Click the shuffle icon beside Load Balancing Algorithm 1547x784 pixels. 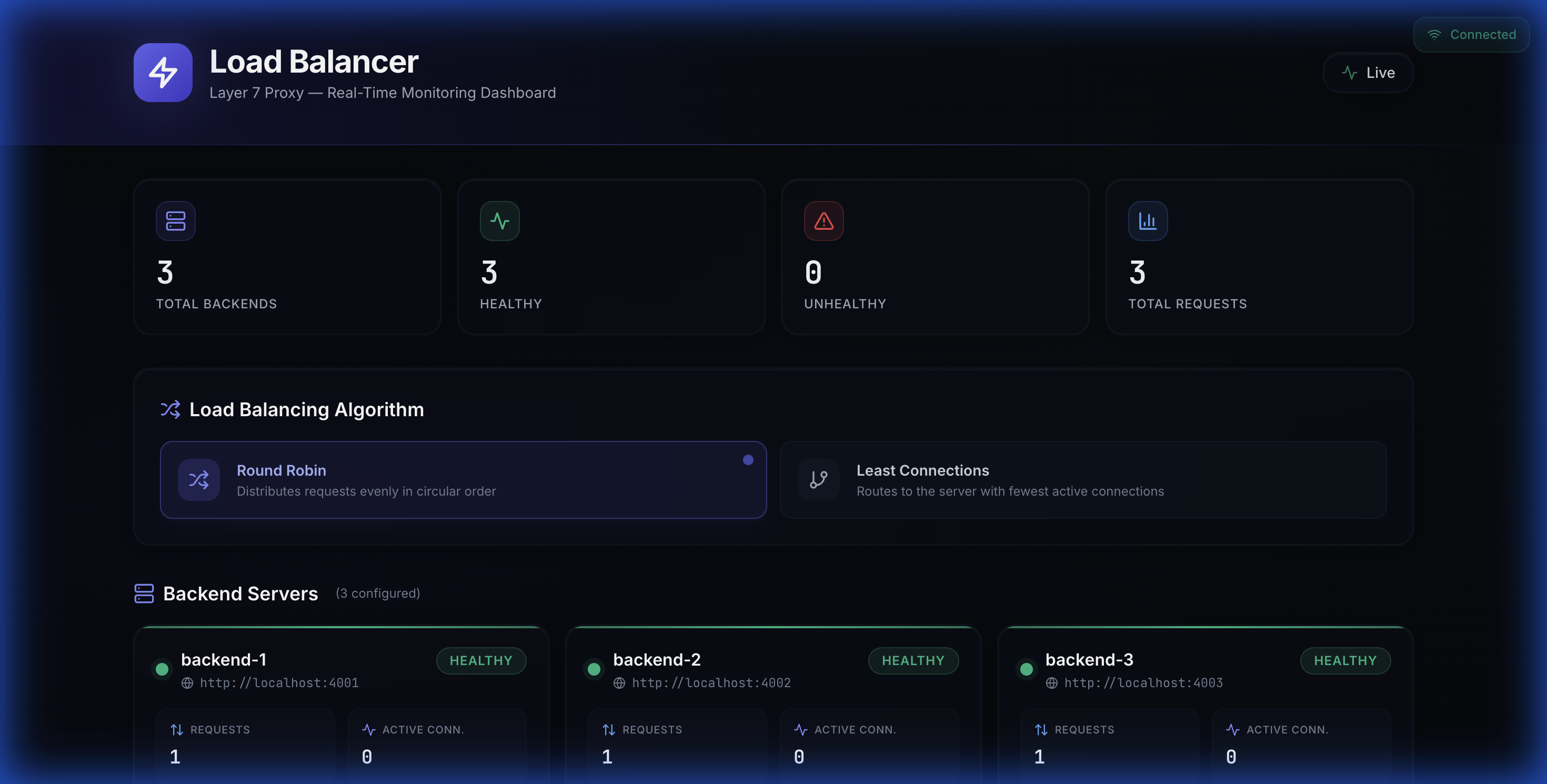point(170,409)
